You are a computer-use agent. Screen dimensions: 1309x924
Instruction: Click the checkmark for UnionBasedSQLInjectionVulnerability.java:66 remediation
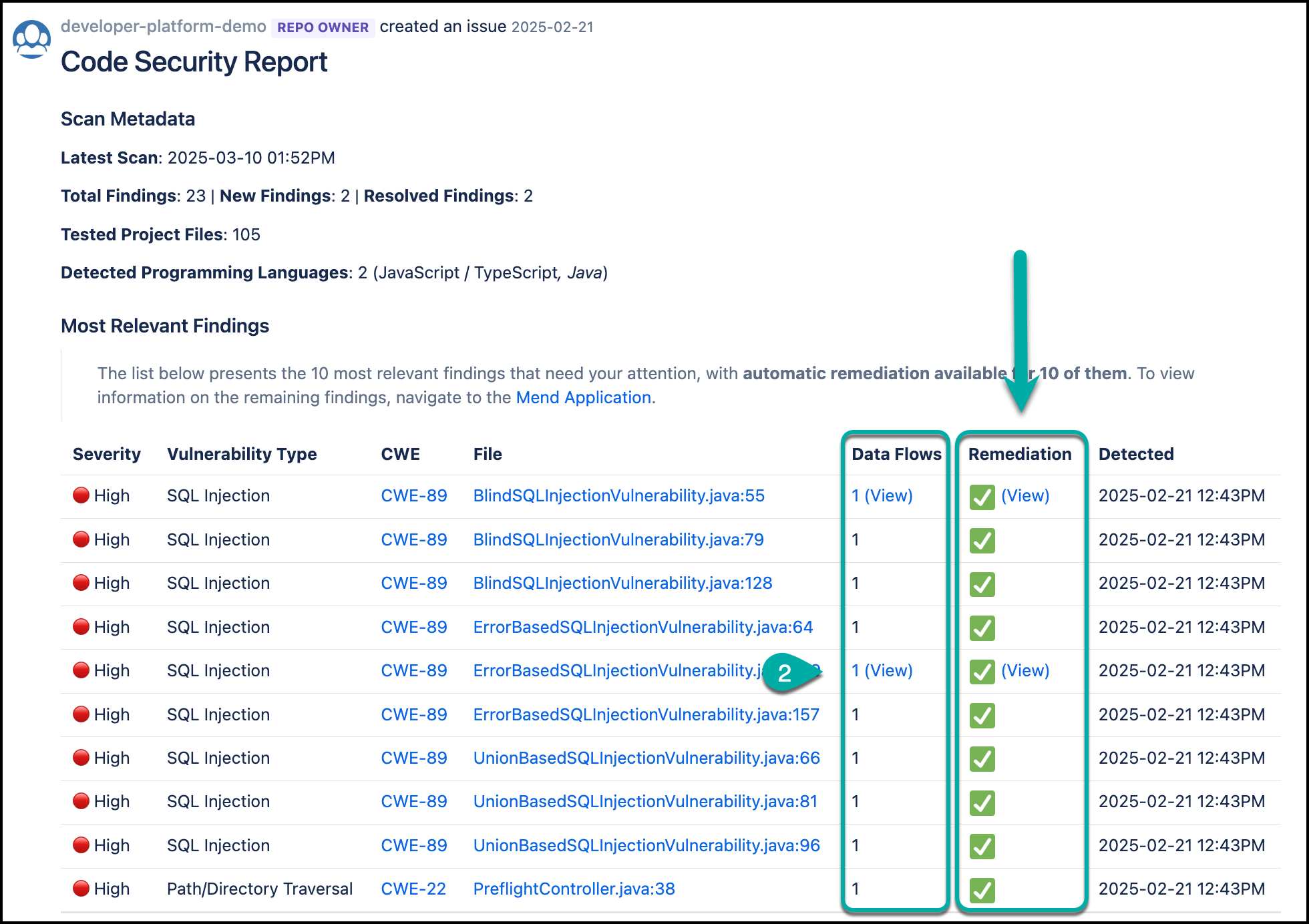click(x=982, y=759)
